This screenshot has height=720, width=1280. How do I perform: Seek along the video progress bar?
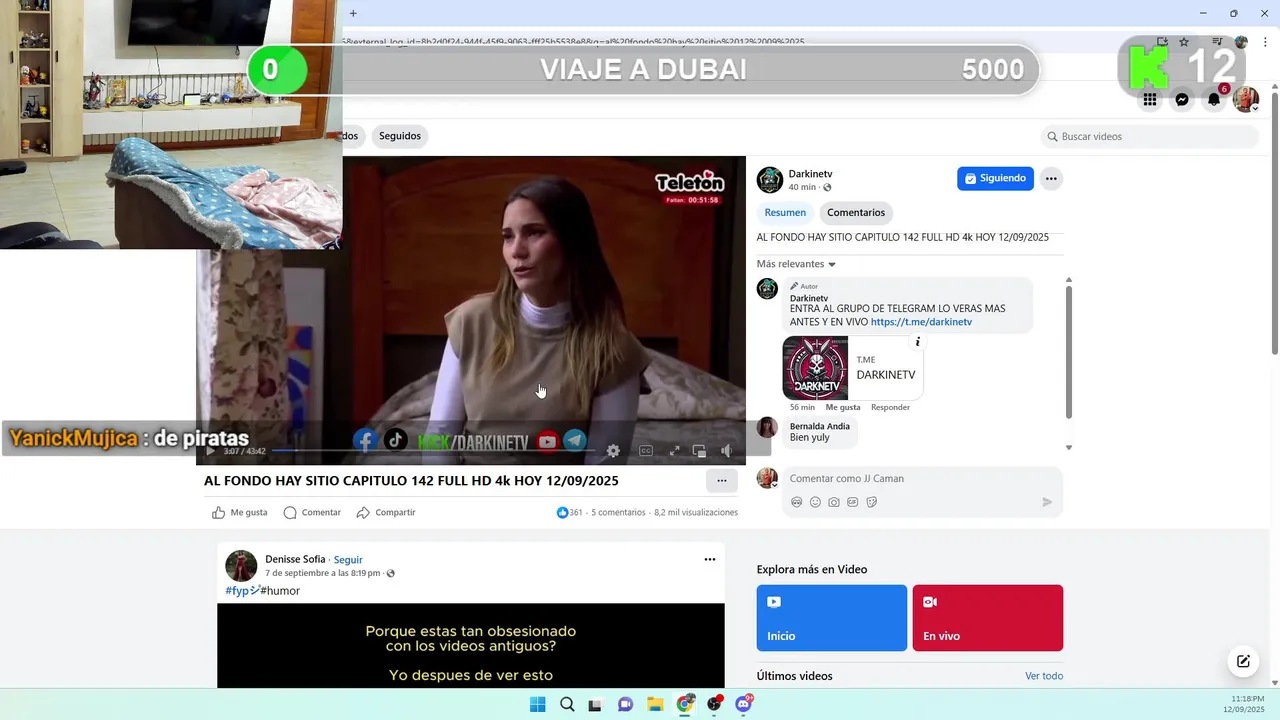433,451
